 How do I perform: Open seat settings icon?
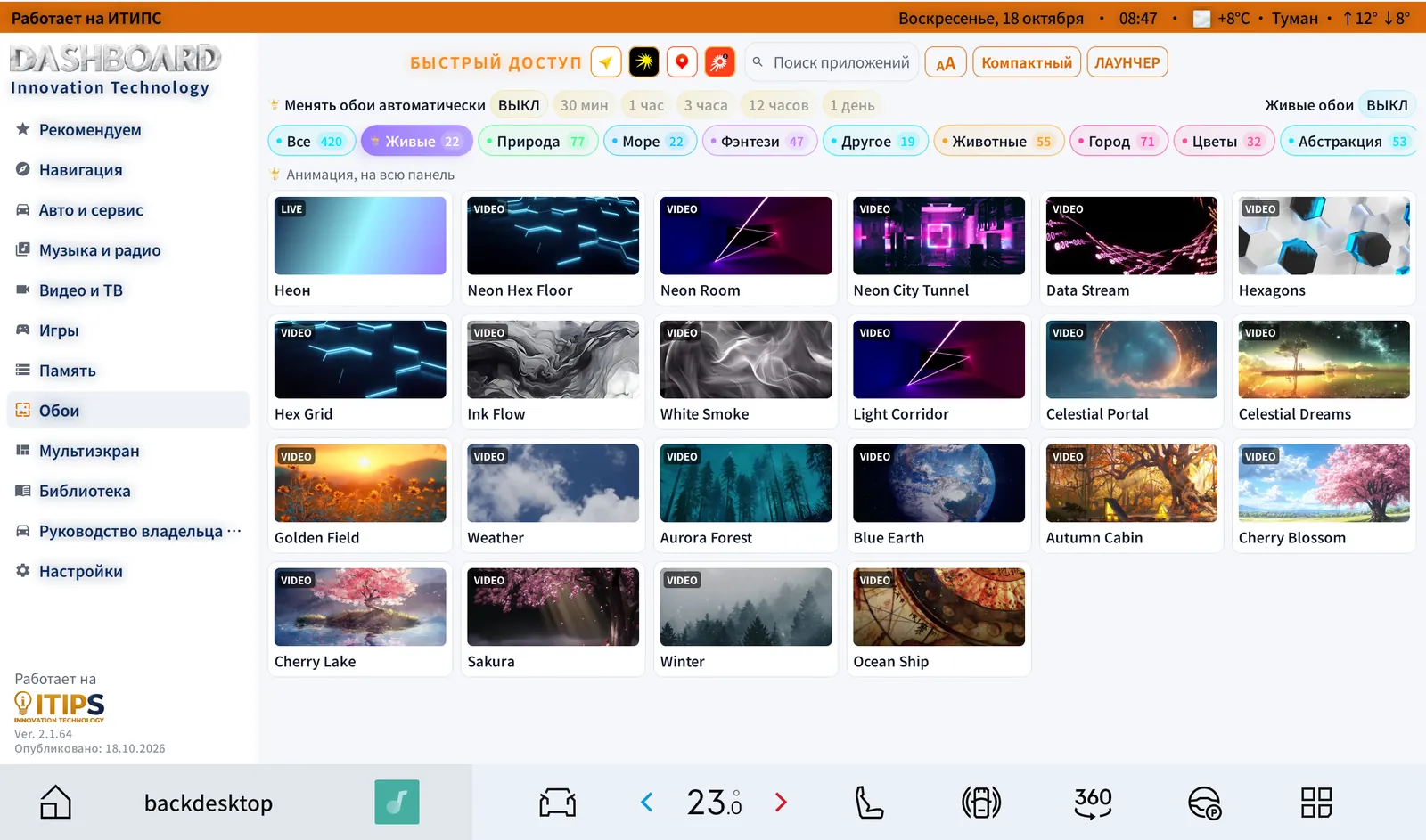[x=869, y=803]
